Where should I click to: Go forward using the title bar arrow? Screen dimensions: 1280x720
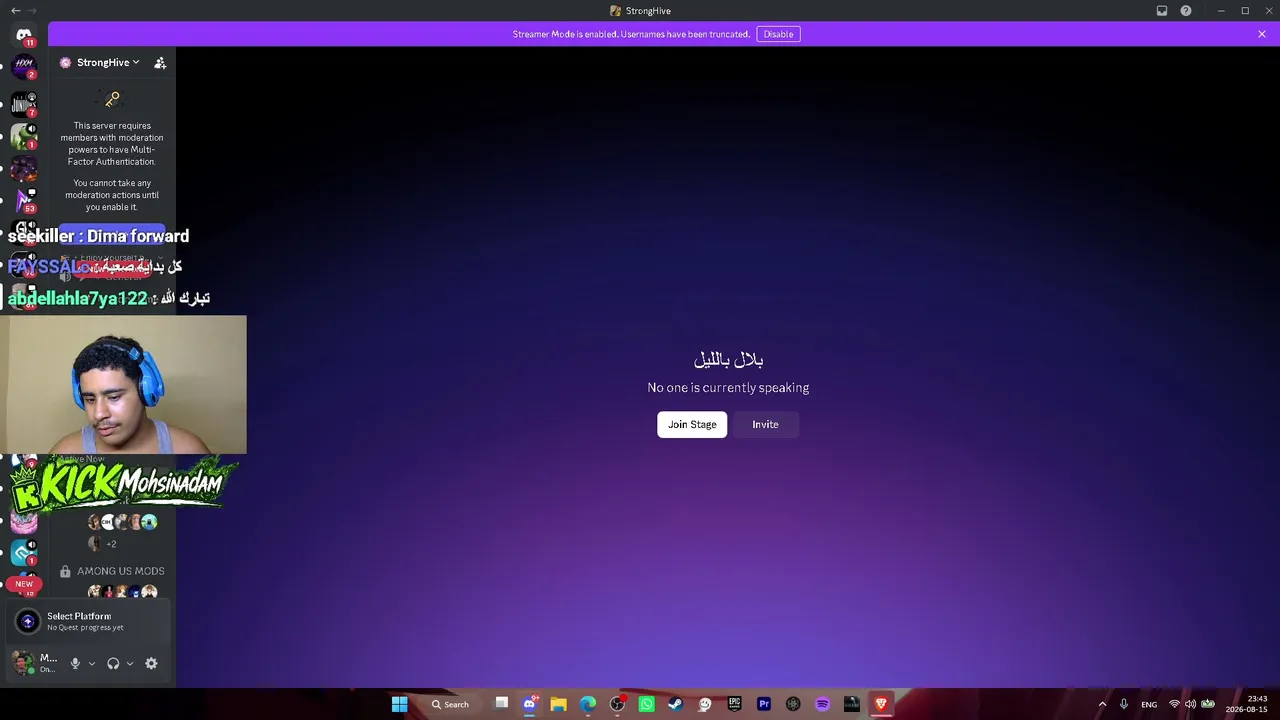coord(33,11)
